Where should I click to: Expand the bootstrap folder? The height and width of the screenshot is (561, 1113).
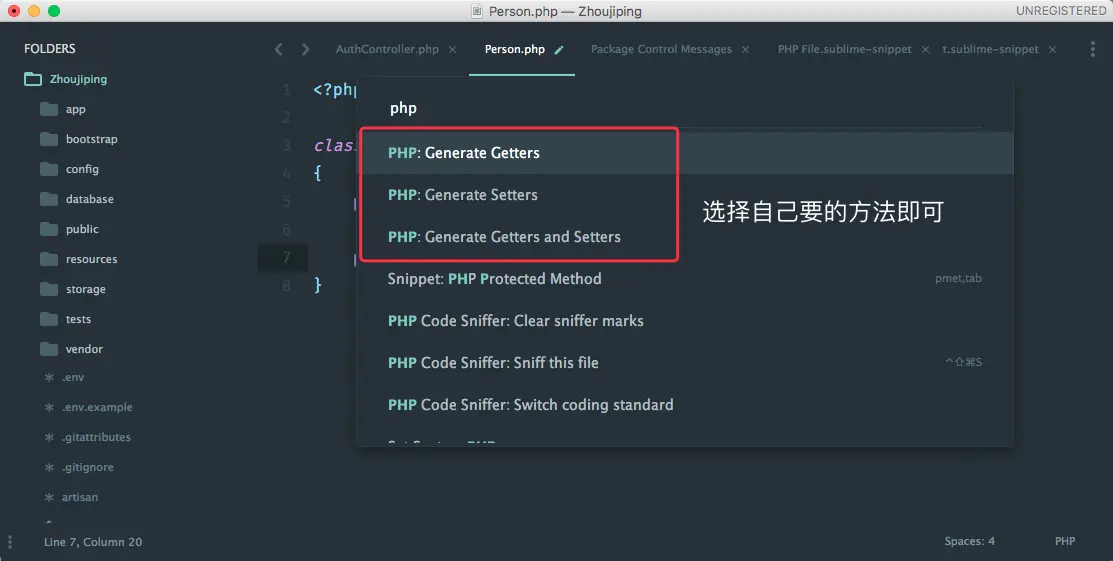click(92, 139)
